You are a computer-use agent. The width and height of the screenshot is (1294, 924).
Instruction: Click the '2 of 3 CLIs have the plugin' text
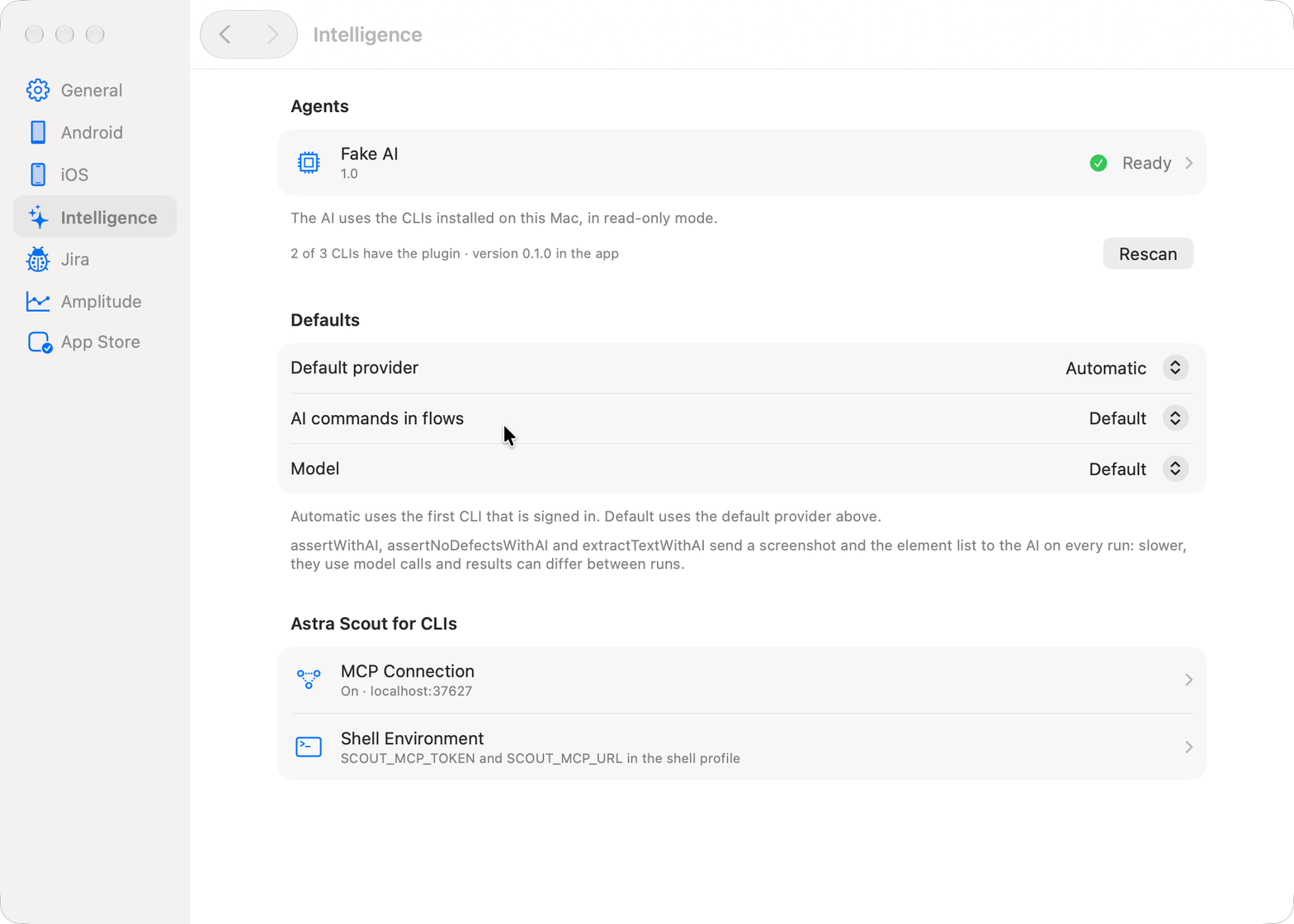pos(375,253)
